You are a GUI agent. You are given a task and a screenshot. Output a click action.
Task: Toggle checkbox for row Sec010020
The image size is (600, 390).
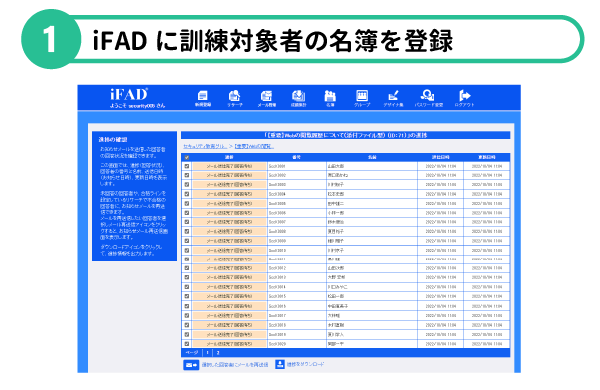(187, 344)
